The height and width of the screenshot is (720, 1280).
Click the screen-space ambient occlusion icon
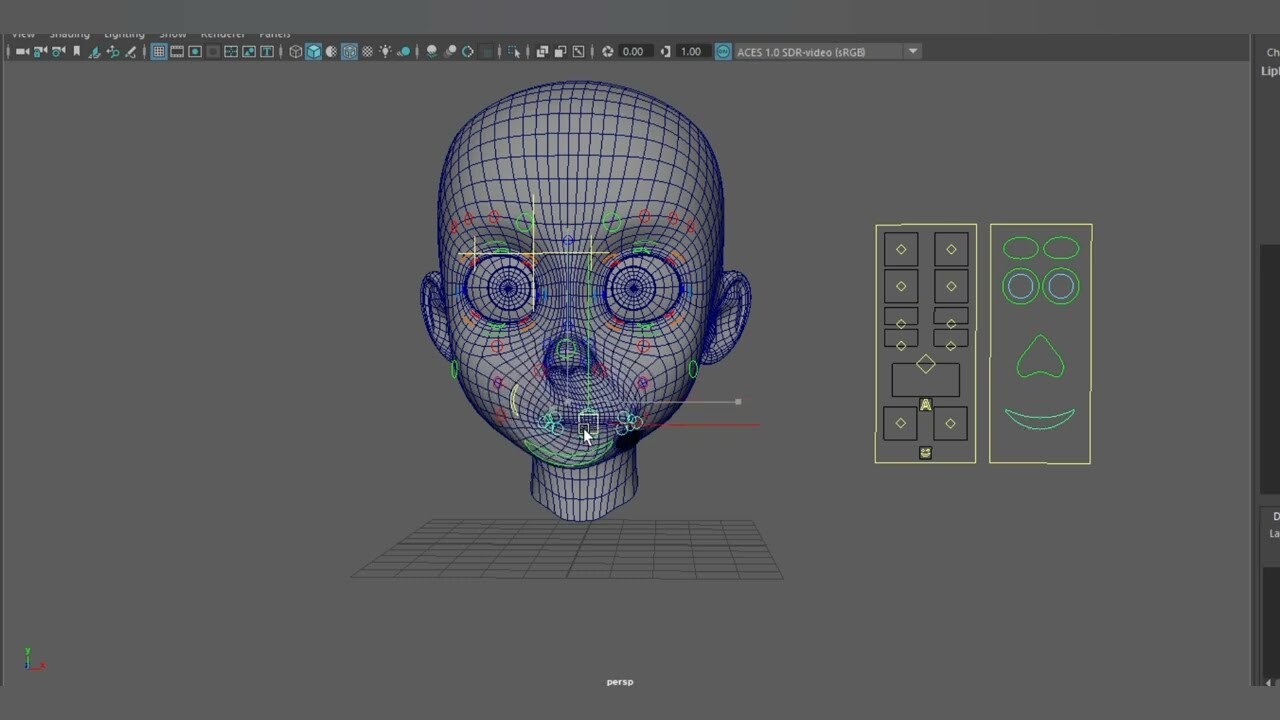pyautogui.click(x=432, y=51)
